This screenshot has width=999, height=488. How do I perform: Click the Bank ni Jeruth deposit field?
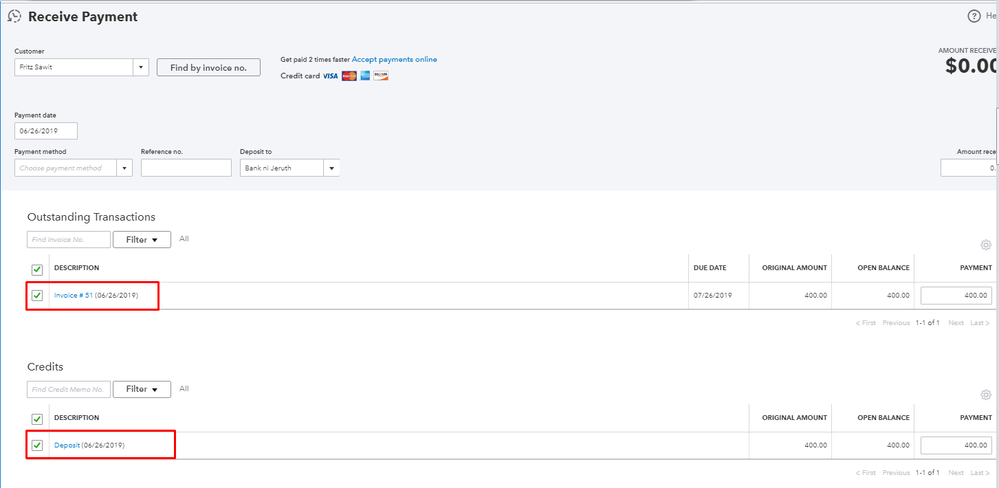click(x=282, y=168)
